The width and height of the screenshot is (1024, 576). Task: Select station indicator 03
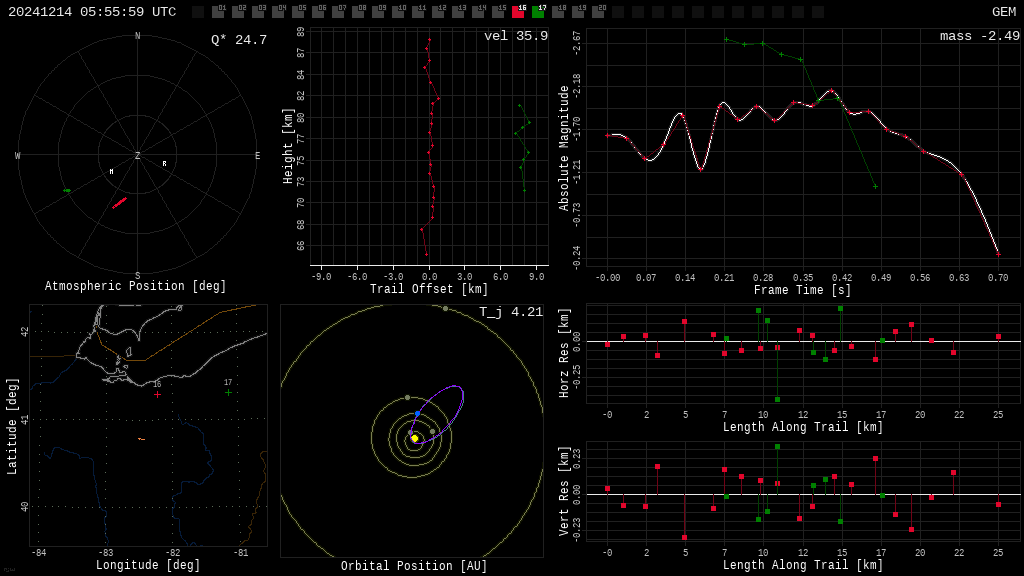[258, 11]
